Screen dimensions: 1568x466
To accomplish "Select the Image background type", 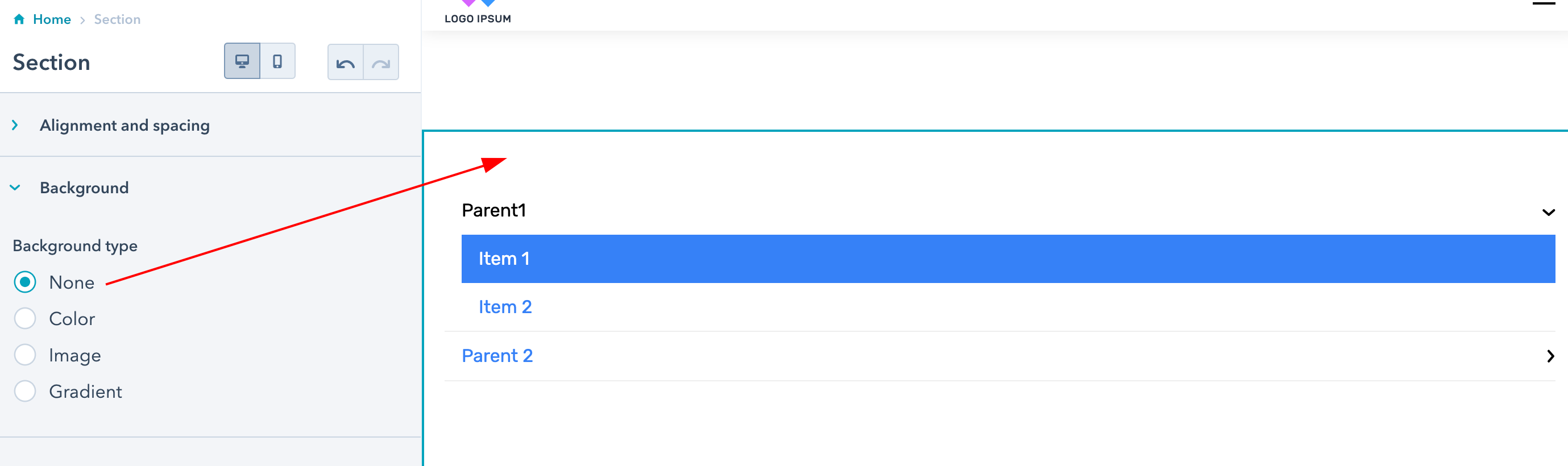I will pyautogui.click(x=25, y=355).
